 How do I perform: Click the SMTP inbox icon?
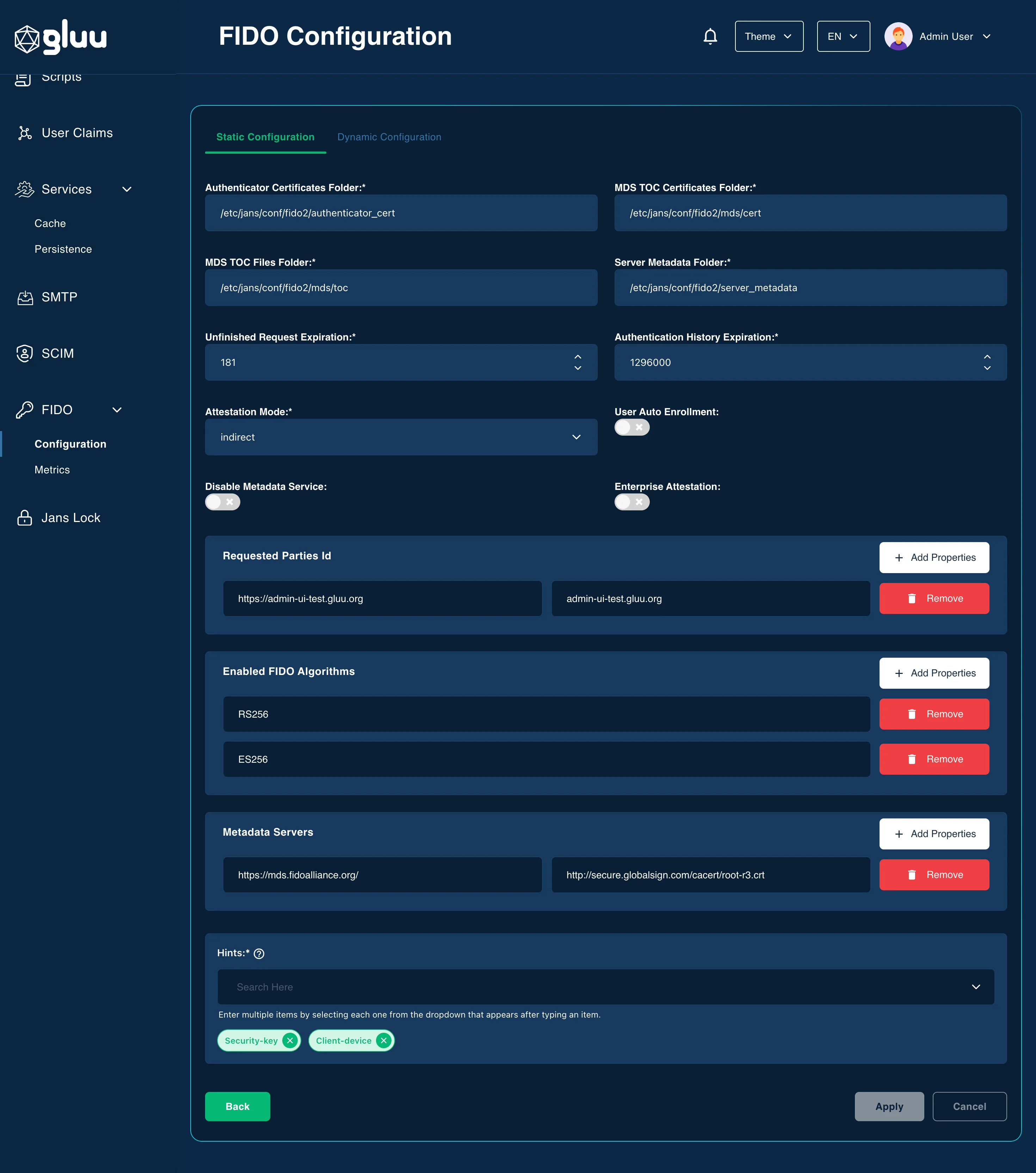pyautogui.click(x=25, y=297)
